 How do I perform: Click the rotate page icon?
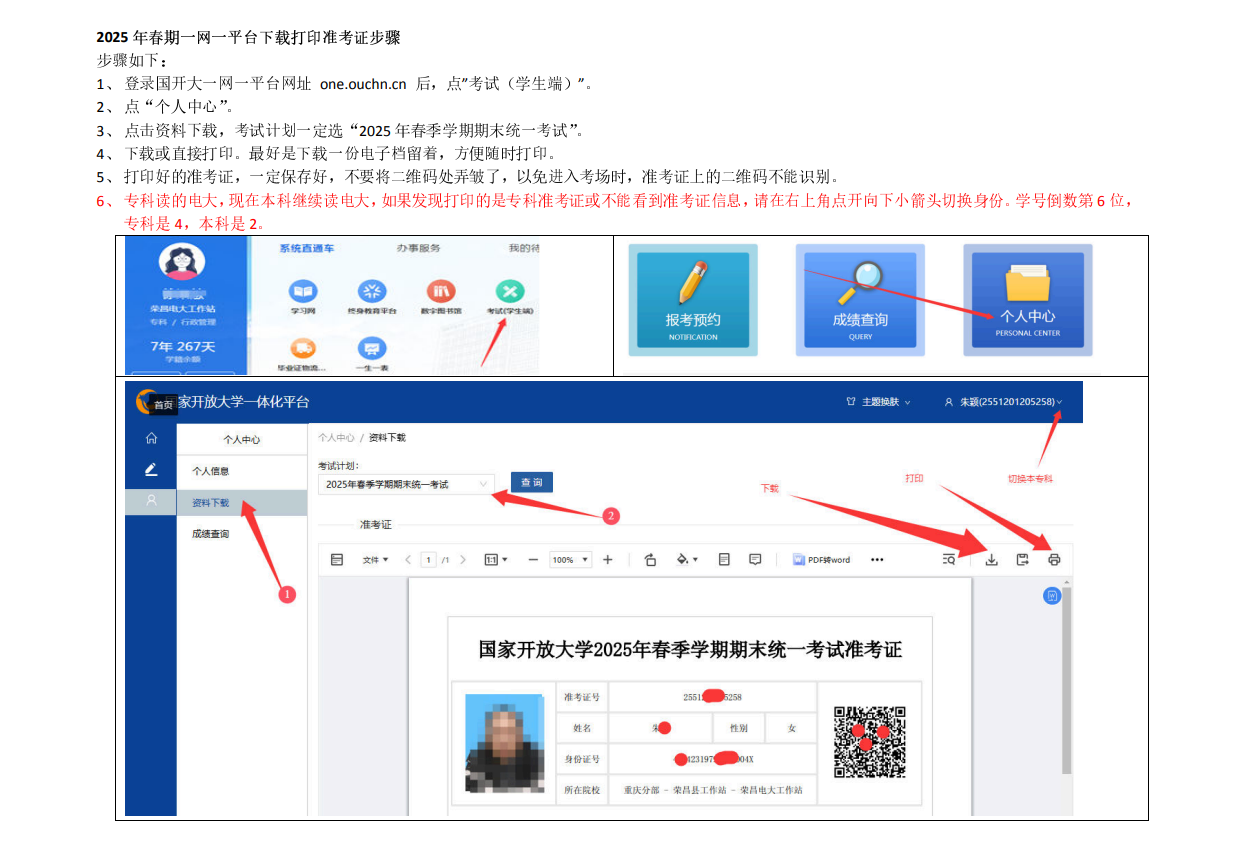click(x=650, y=560)
